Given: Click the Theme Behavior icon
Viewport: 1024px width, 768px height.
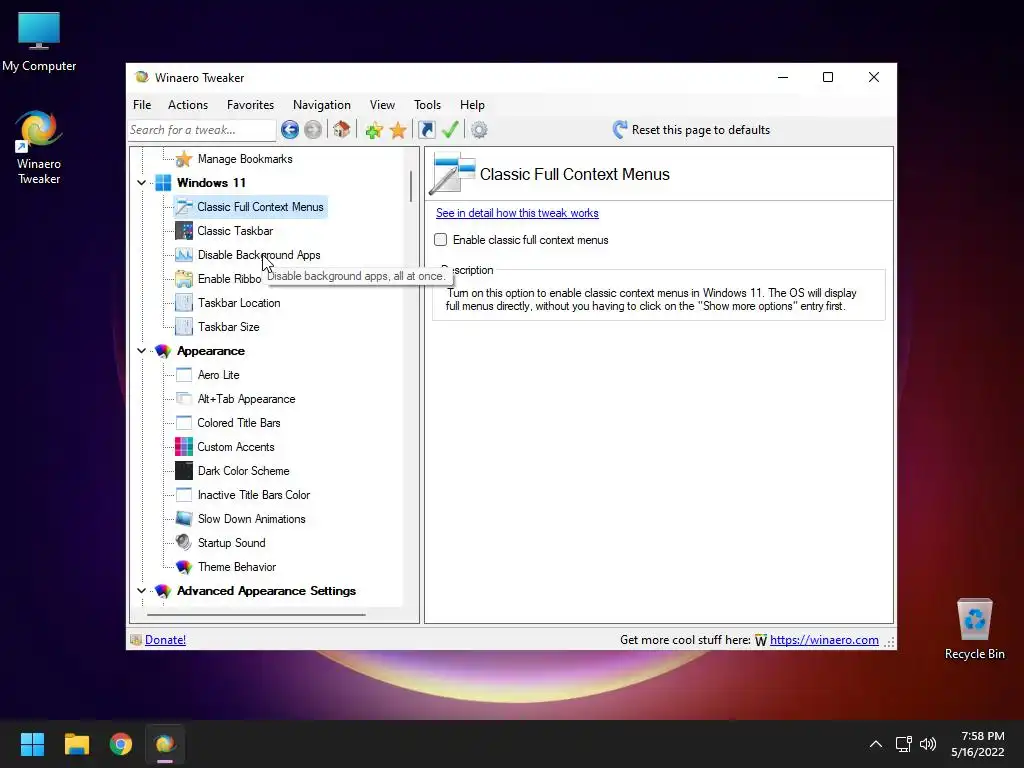Looking at the screenshot, I should pos(184,567).
